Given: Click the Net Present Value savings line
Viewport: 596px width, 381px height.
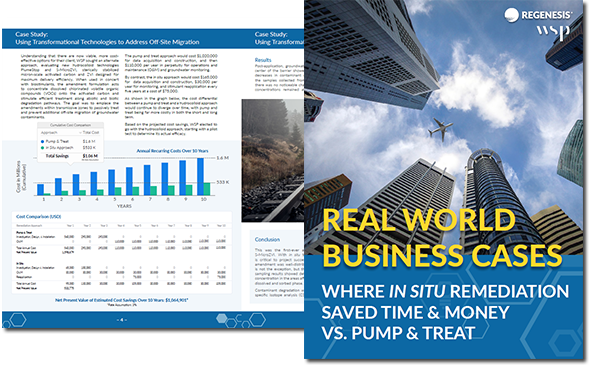Looking at the screenshot, I should (122, 300).
